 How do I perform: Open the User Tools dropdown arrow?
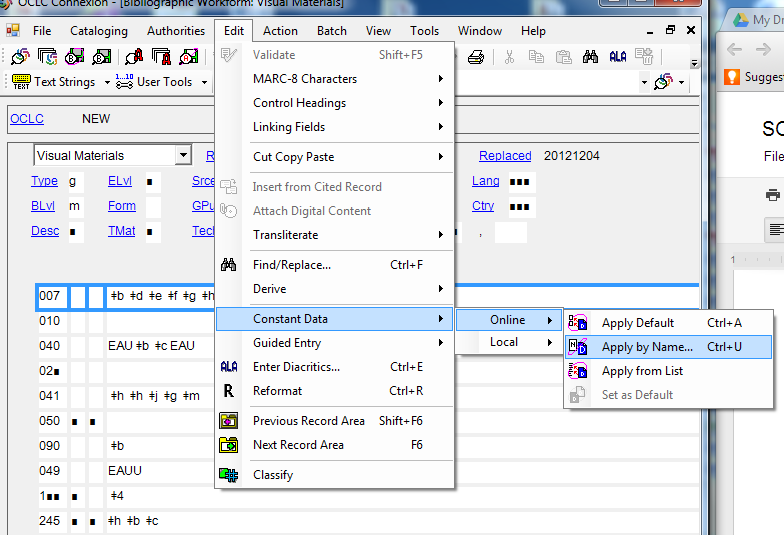tap(204, 82)
